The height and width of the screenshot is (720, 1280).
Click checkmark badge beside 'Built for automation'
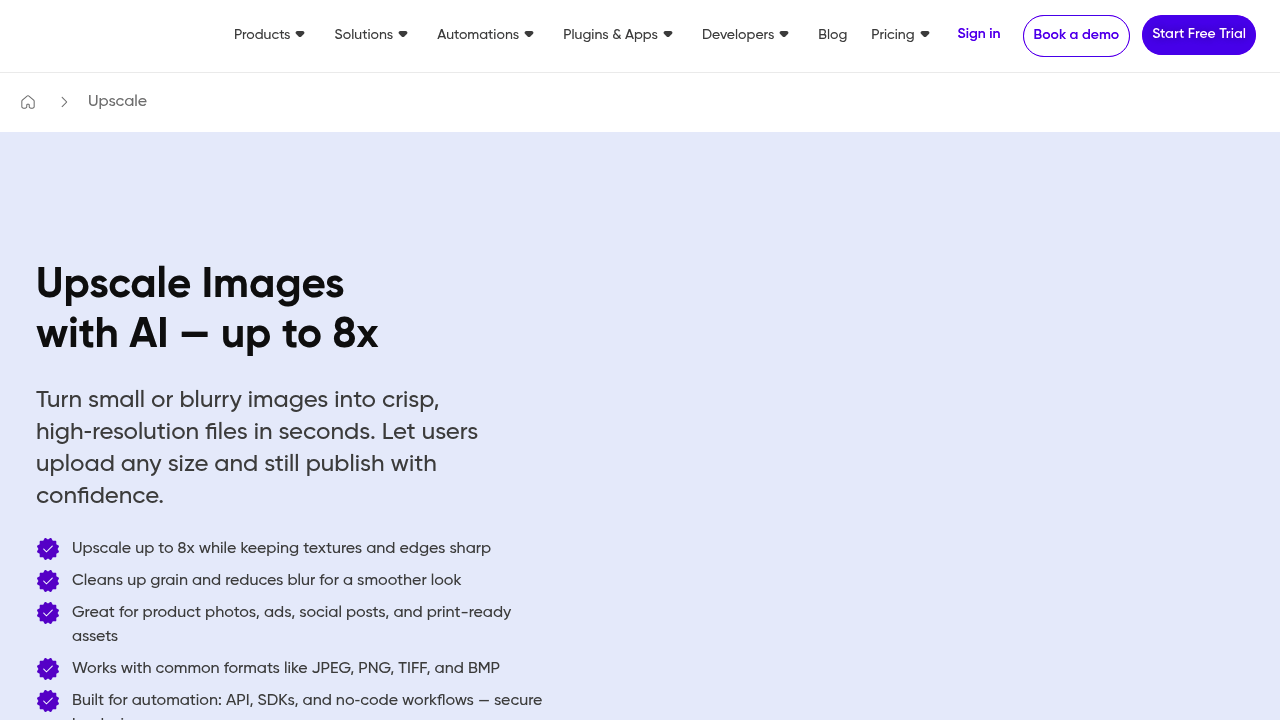tap(48, 701)
